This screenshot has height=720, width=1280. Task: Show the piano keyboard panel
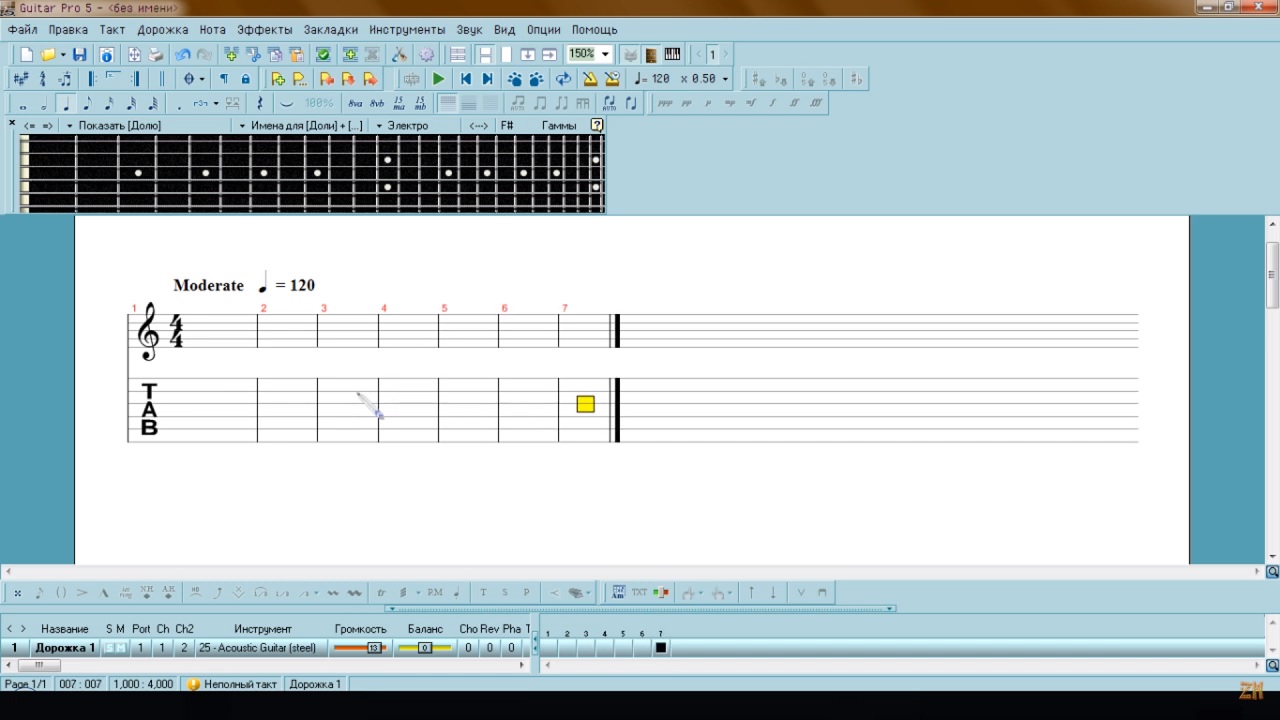pos(672,55)
